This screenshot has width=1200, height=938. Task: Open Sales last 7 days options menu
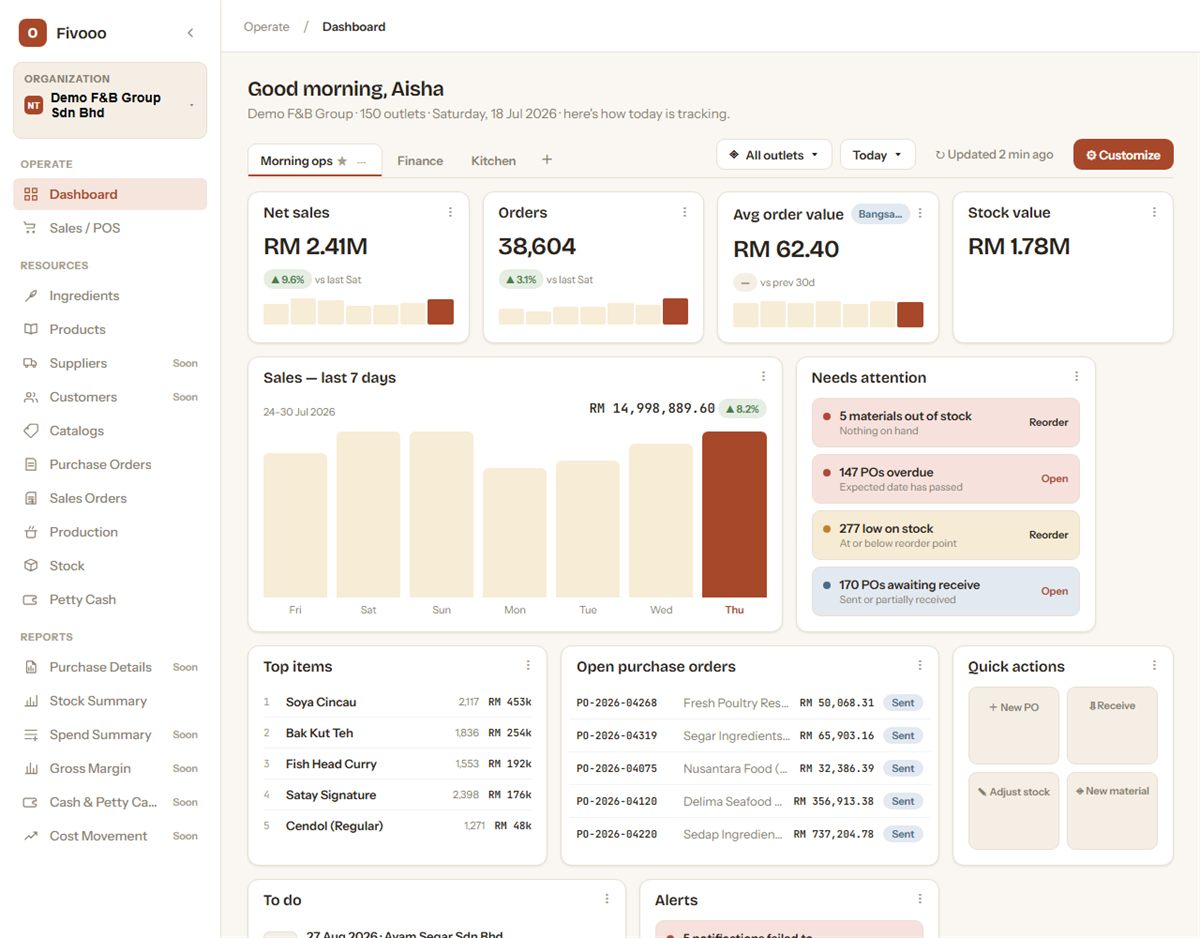click(763, 377)
